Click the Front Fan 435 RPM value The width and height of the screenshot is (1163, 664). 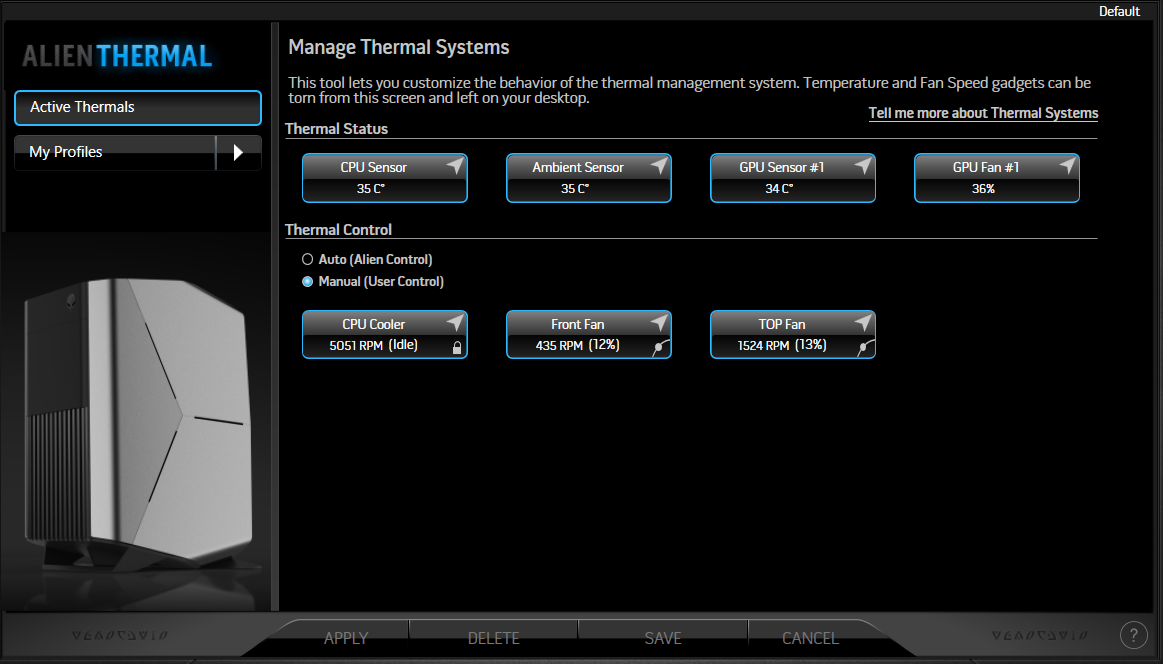559,346
